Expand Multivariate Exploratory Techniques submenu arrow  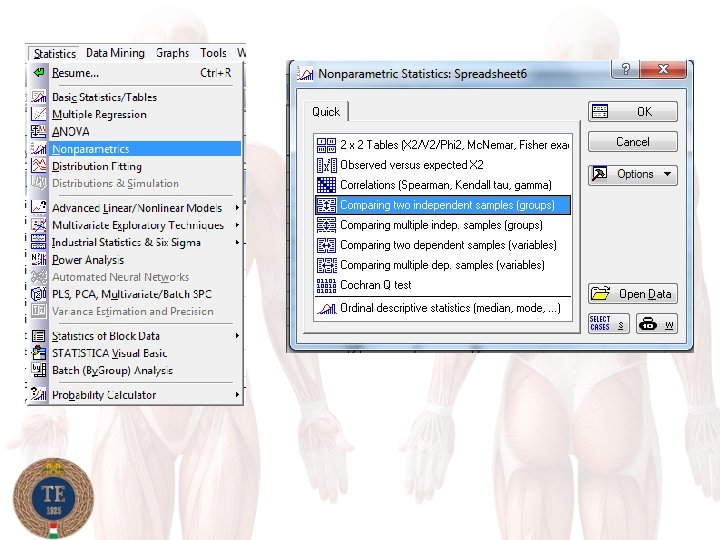click(237, 225)
